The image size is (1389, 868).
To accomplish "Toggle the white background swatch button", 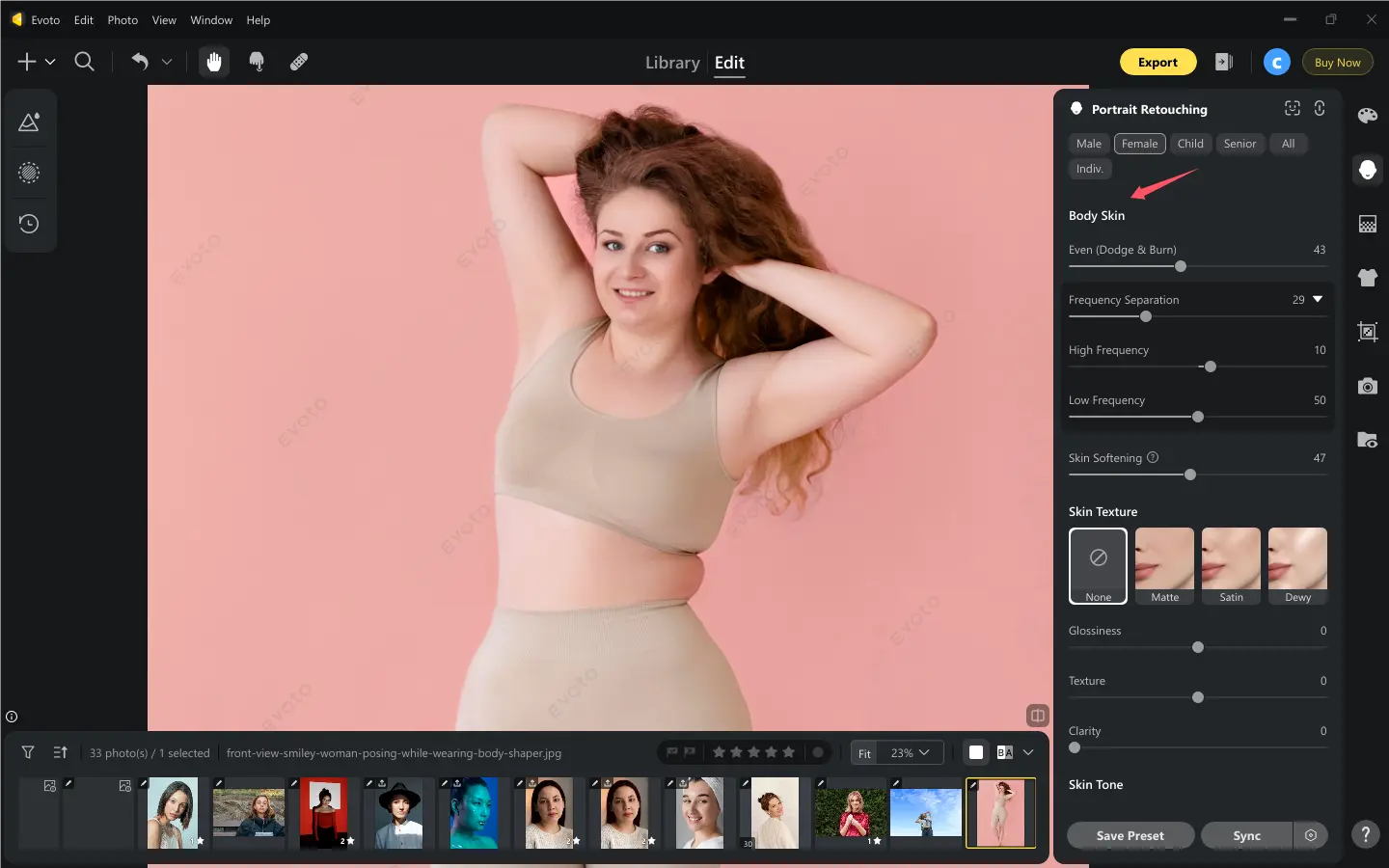I will click(x=976, y=752).
